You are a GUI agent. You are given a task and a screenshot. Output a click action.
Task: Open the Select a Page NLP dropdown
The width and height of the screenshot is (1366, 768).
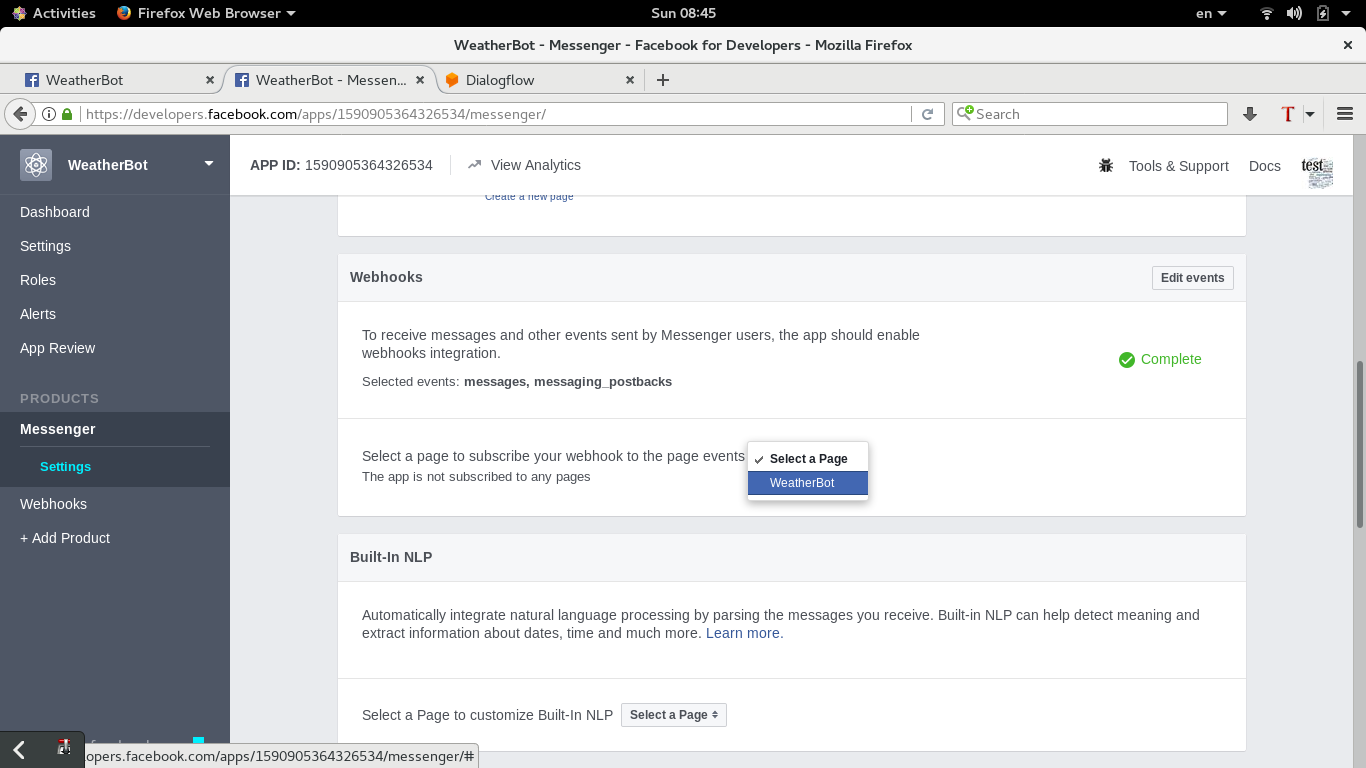point(674,715)
